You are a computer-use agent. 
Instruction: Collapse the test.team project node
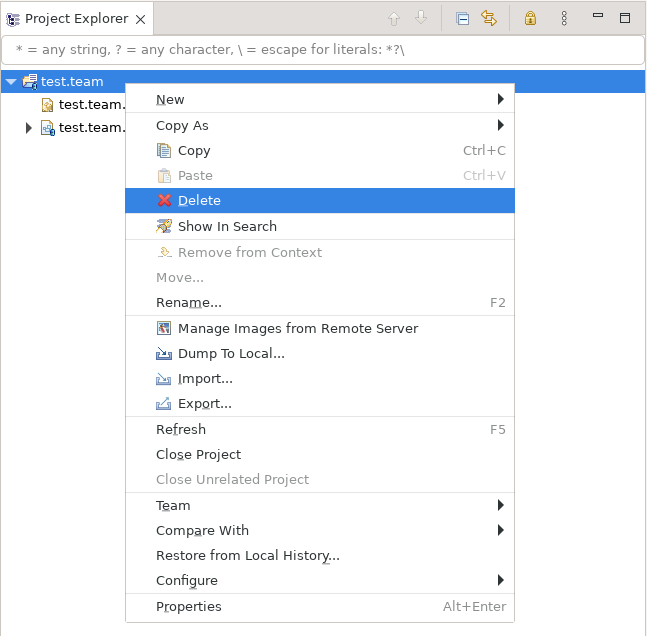pos(11,82)
